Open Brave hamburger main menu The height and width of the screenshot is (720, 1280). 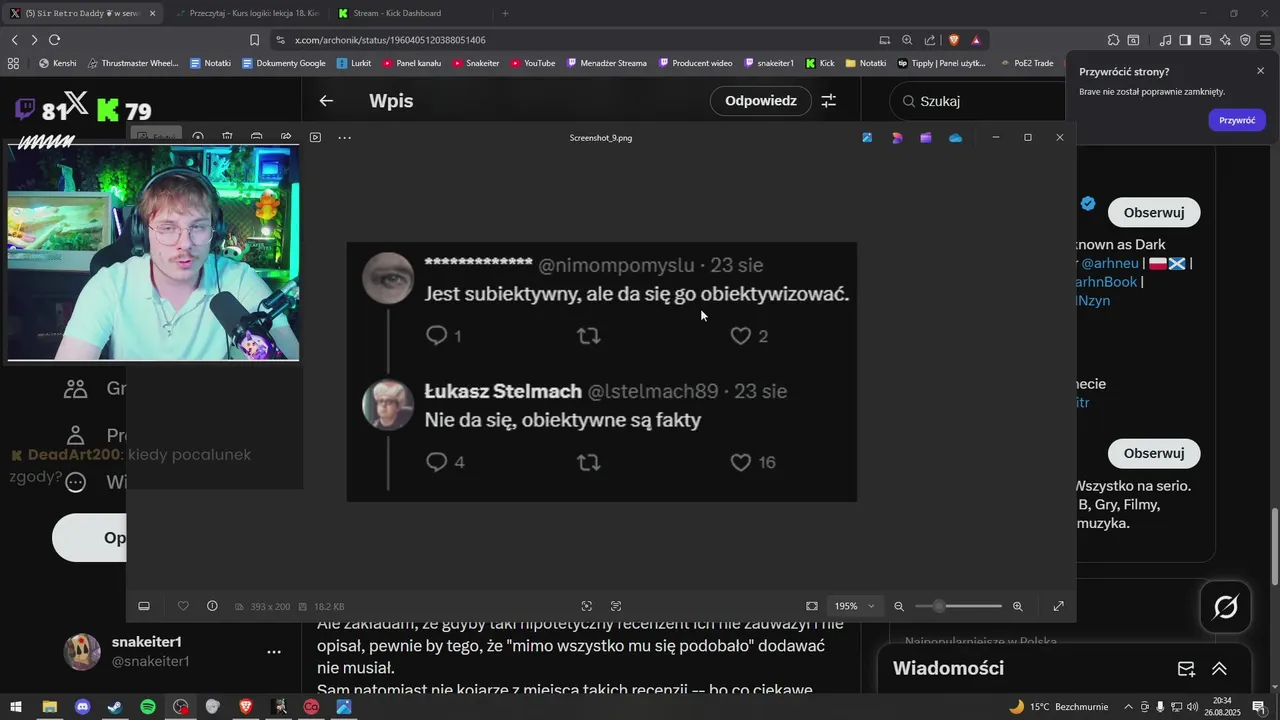1265,40
